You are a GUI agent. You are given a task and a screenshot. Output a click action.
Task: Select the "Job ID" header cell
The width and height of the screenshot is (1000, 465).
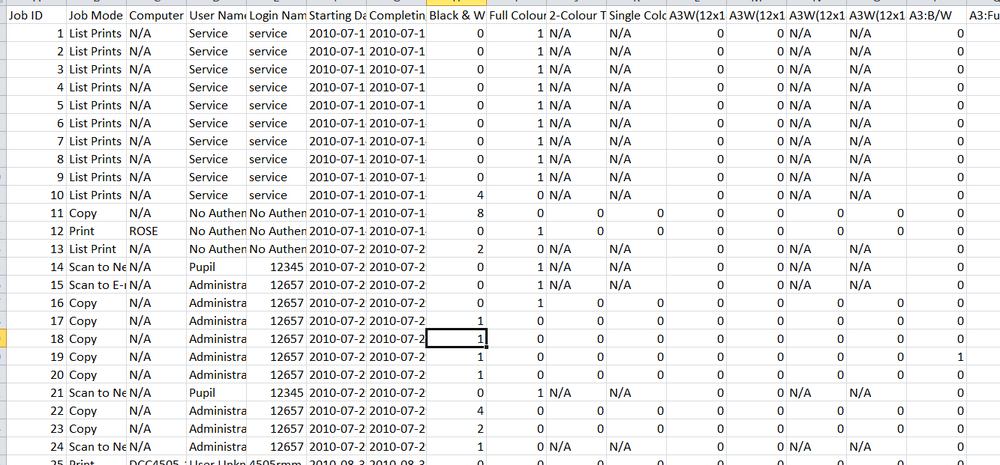(35, 15)
